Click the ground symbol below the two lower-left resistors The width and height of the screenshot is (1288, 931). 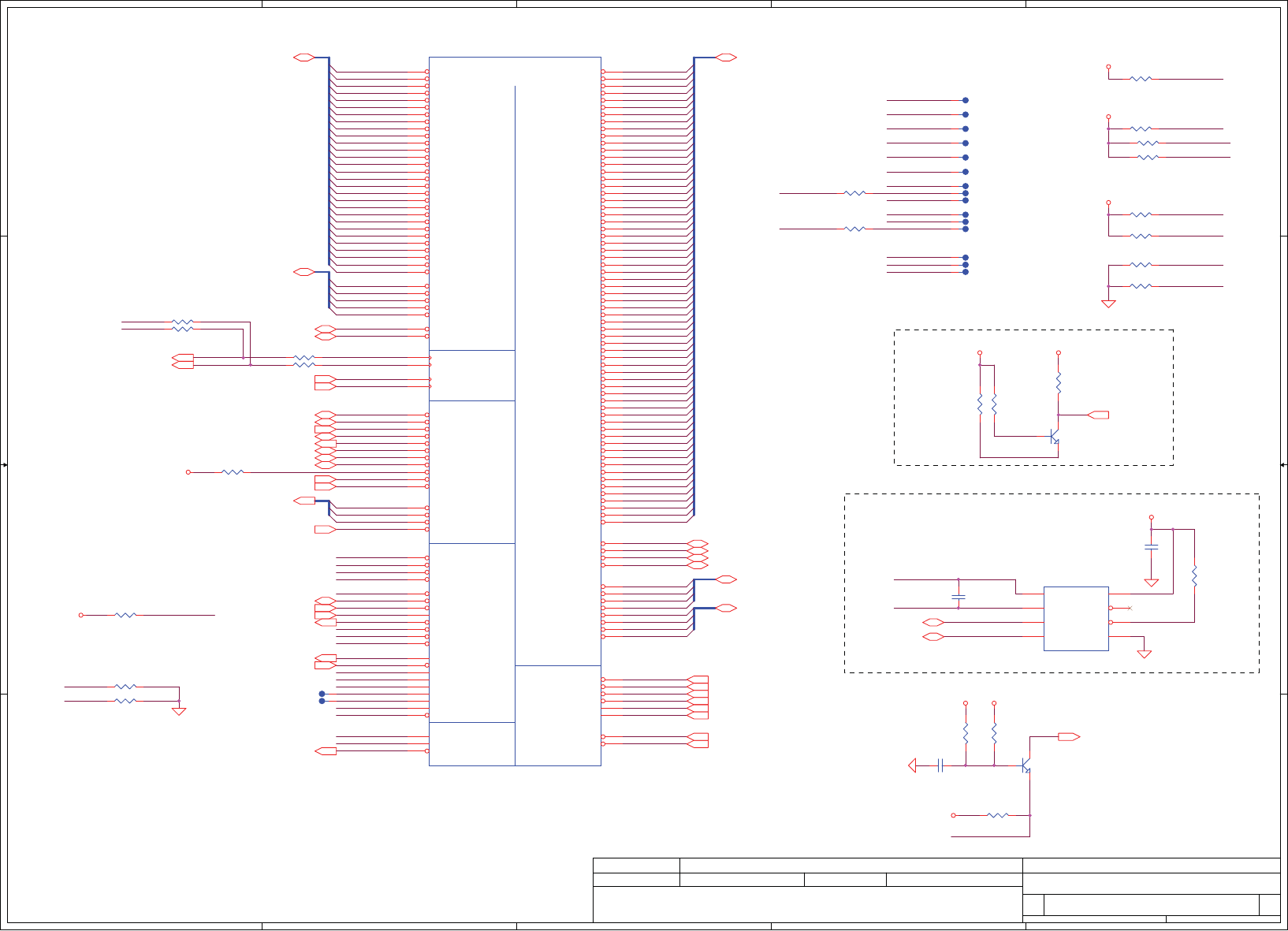coord(179,711)
